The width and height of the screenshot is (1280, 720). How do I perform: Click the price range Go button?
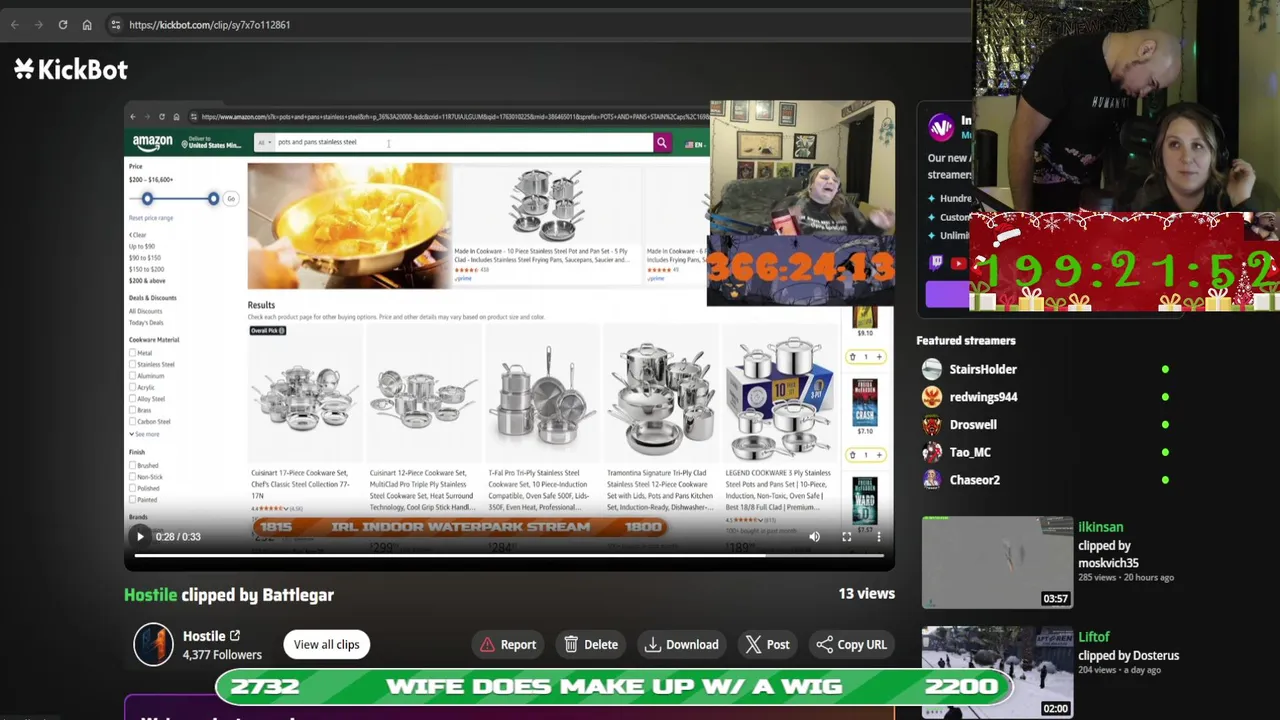231,199
